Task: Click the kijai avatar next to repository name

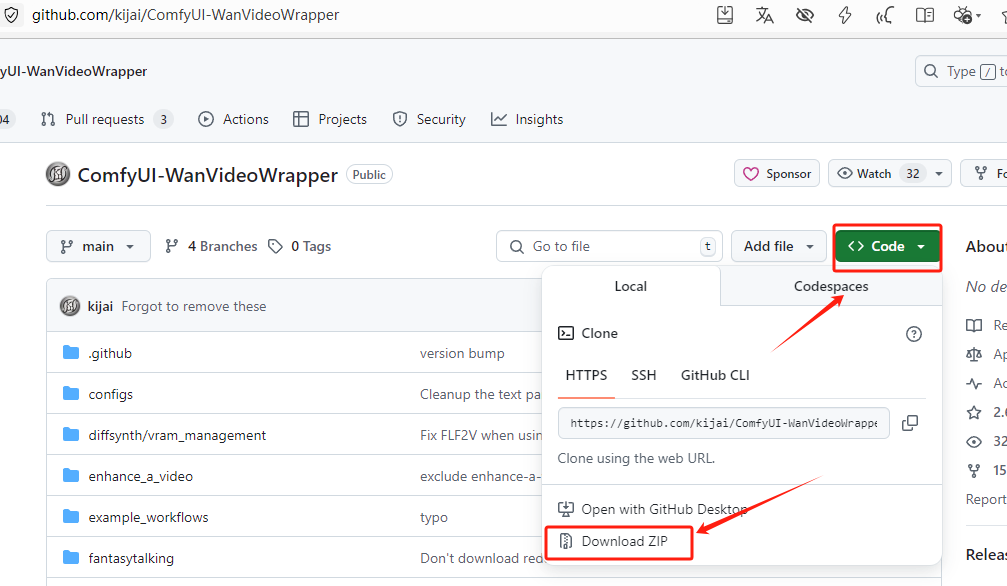Action: [x=58, y=175]
